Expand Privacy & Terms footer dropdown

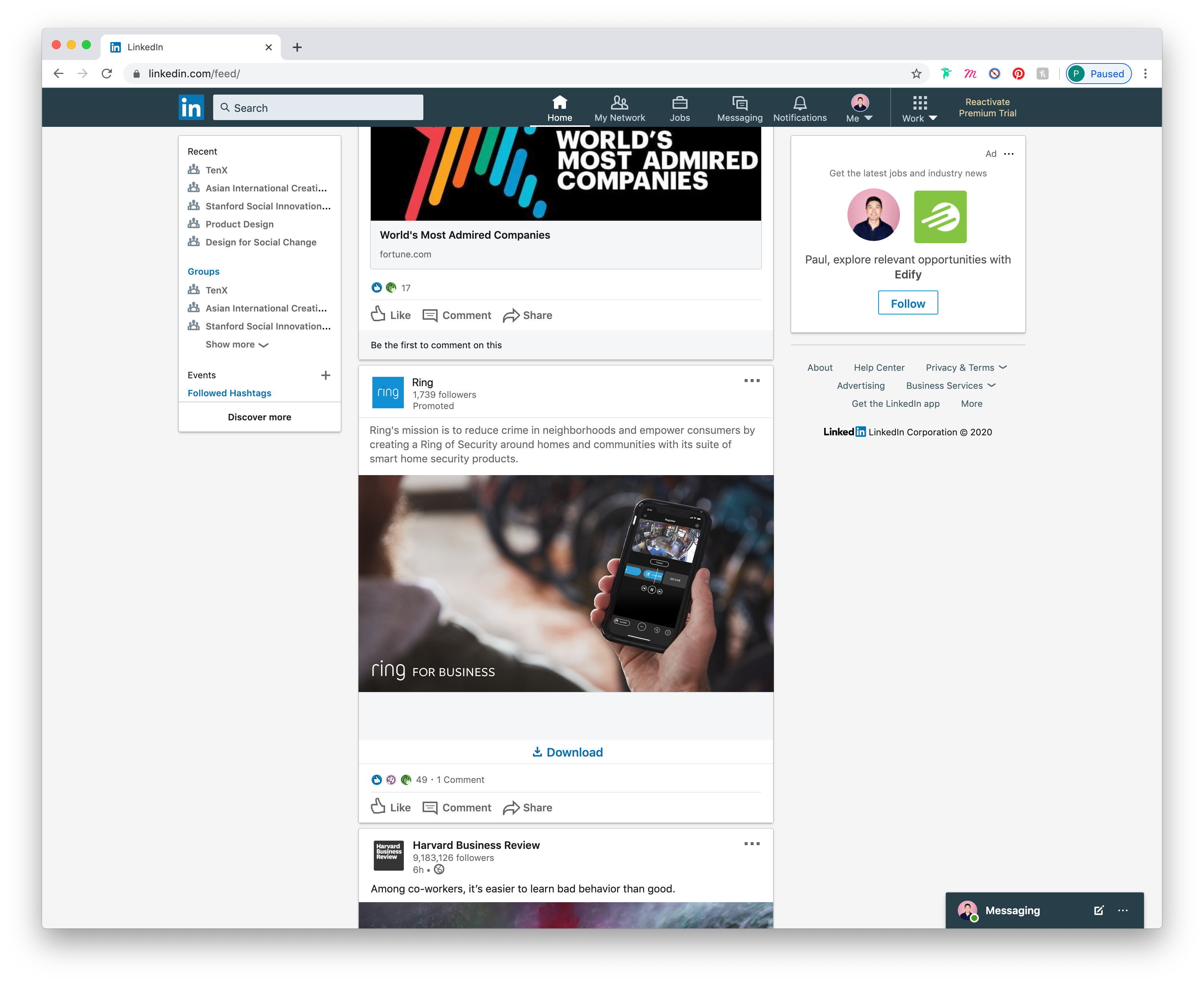[966, 368]
